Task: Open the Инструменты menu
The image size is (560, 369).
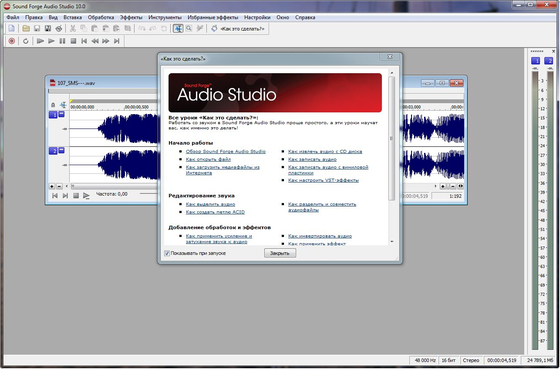Action: (165, 17)
